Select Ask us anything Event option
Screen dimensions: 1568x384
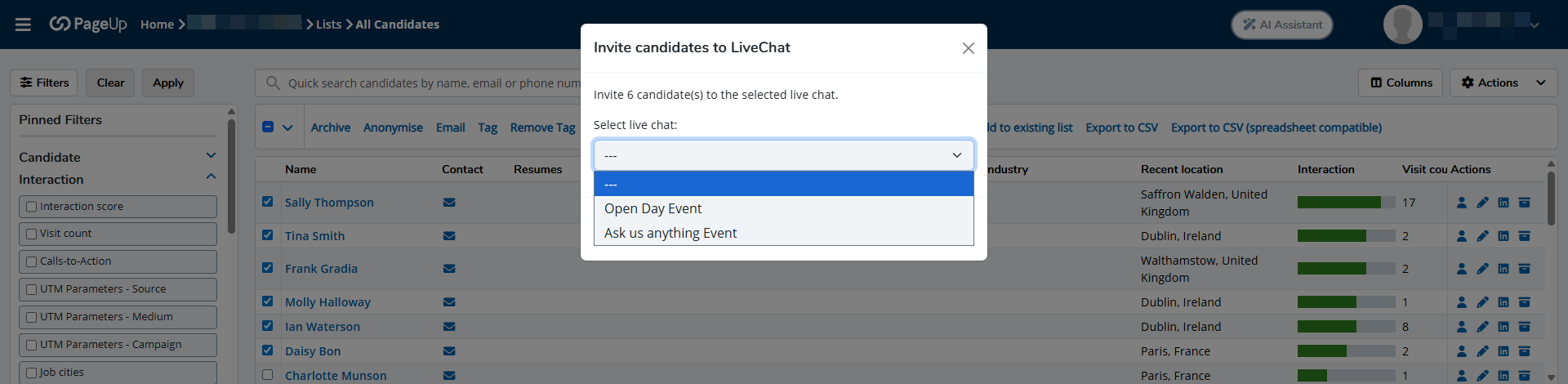(670, 233)
